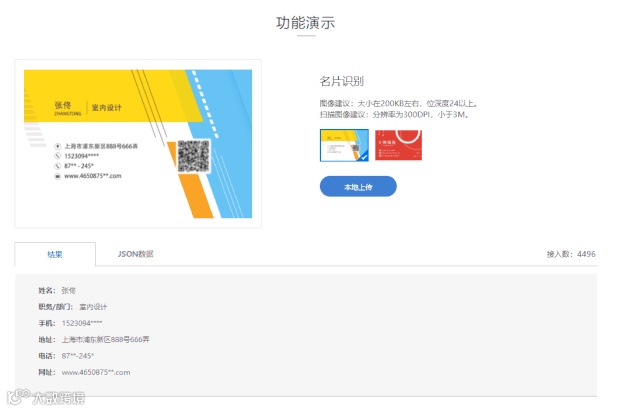The height and width of the screenshot is (411, 639).
Task: Click the 扫描图像建议 300DPI recommendation line
Action: pyautogui.click(x=394, y=114)
